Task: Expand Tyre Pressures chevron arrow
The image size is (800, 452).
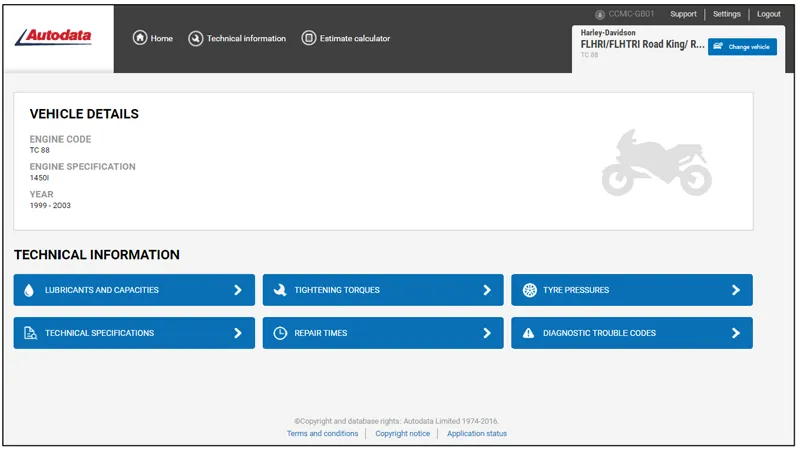Action: pyautogui.click(x=735, y=290)
